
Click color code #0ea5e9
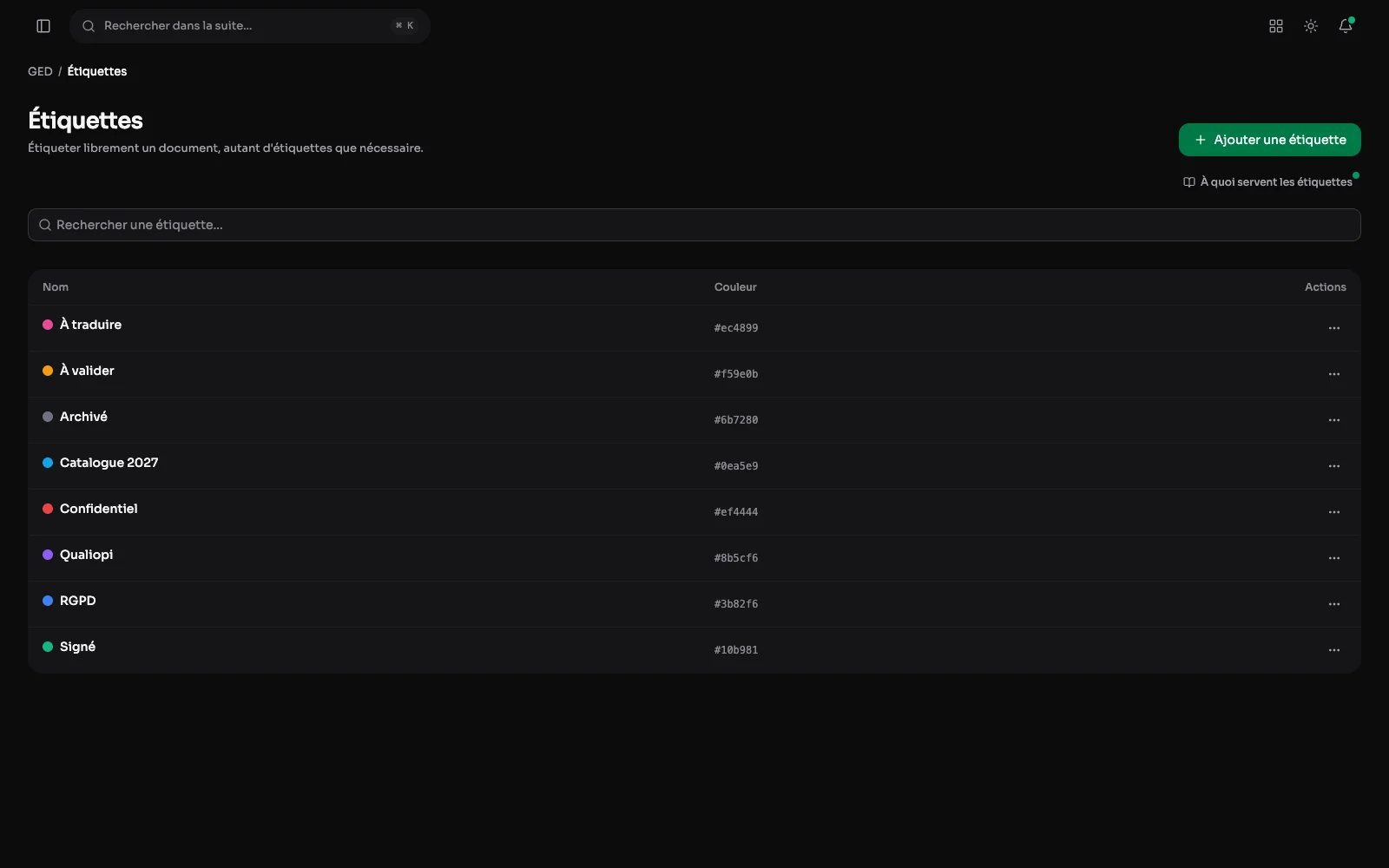point(736,466)
